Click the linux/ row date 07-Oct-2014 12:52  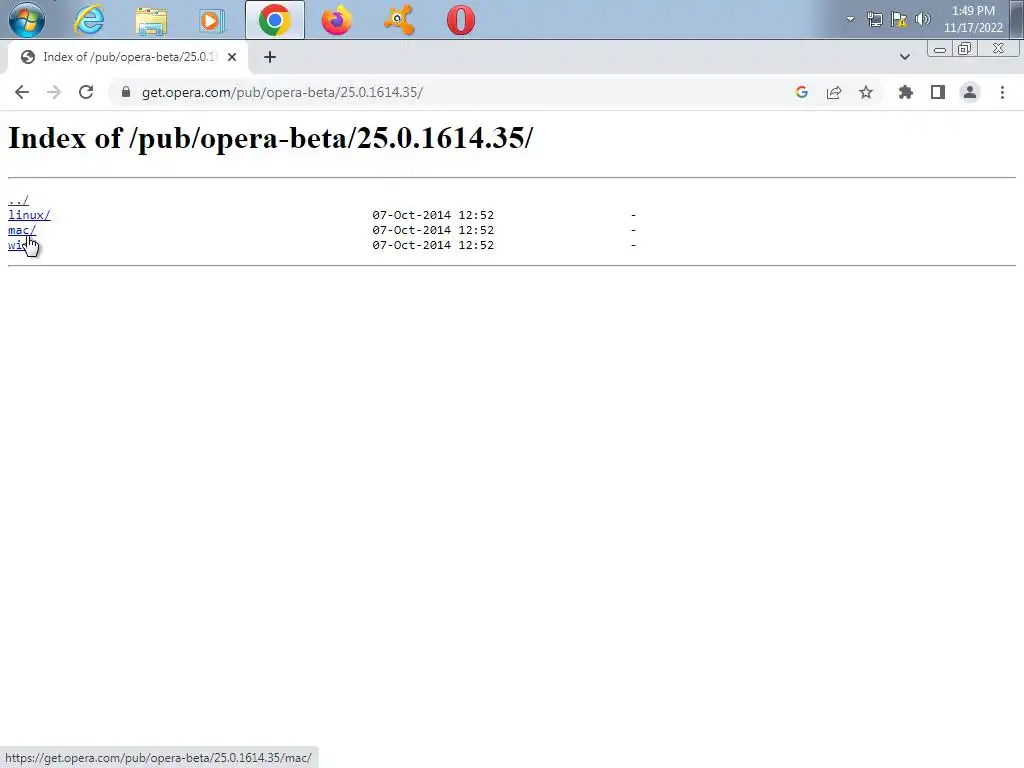pos(433,215)
